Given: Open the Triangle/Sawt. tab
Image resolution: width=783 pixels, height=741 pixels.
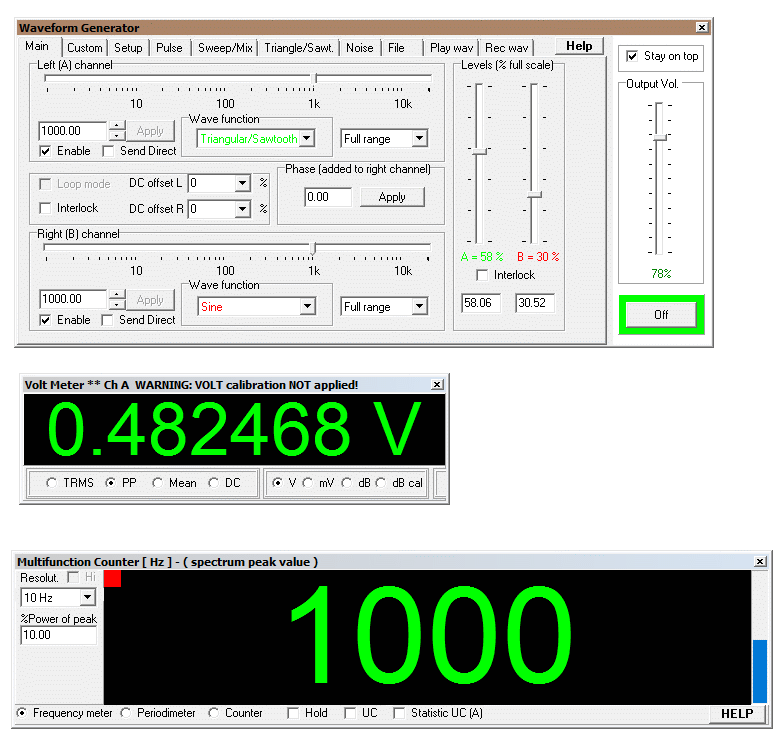Looking at the screenshot, I should [299, 48].
